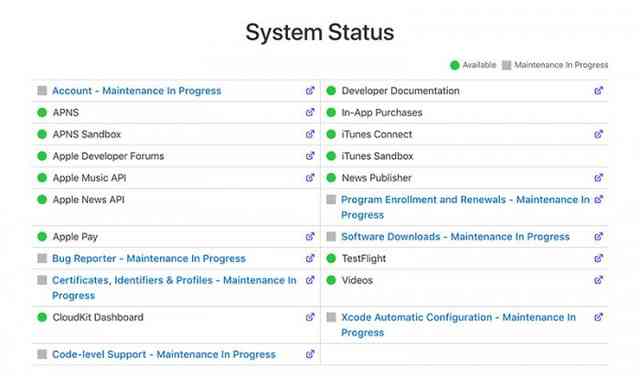Click external link icon beside Videos
The width and height of the screenshot is (640, 376).
(x=598, y=280)
